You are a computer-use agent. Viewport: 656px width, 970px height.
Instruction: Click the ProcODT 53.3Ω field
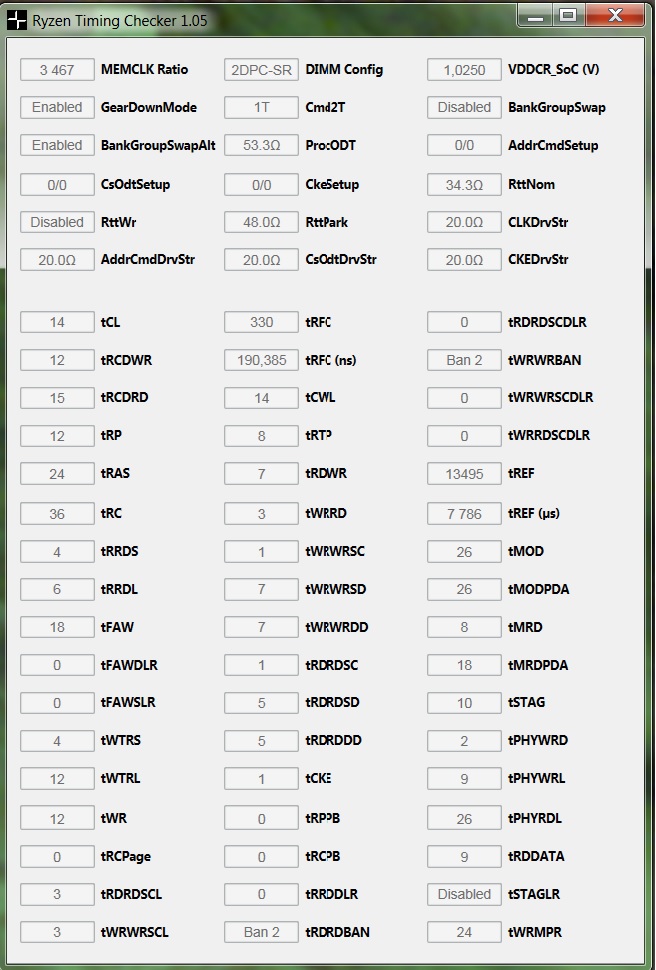pyautogui.click(x=261, y=145)
